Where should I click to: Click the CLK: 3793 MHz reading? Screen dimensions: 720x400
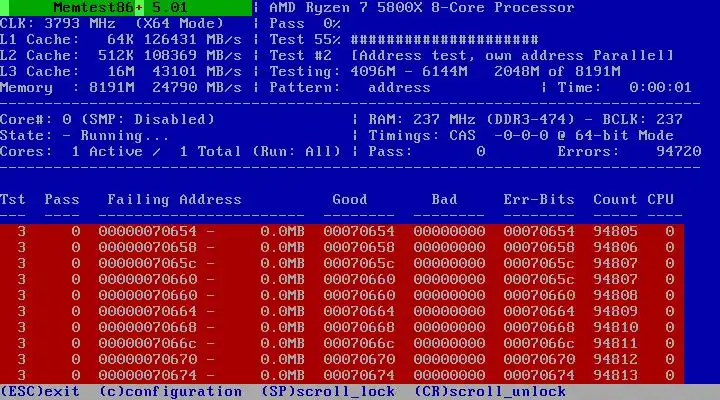[58, 23]
